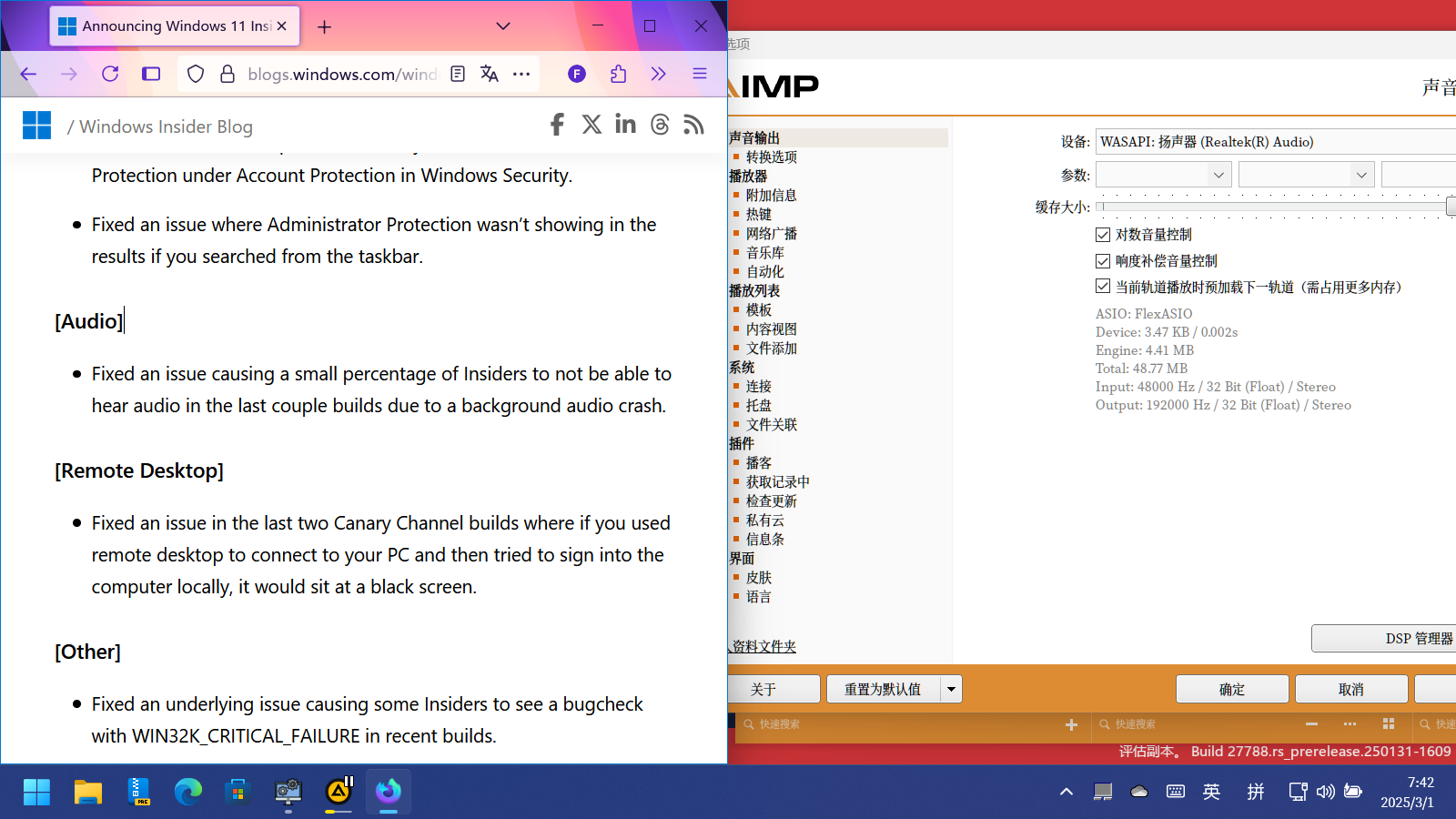Image resolution: width=1456 pixels, height=819 pixels.
Task: Open 附加信息 settings page
Action: click(772, 195)
